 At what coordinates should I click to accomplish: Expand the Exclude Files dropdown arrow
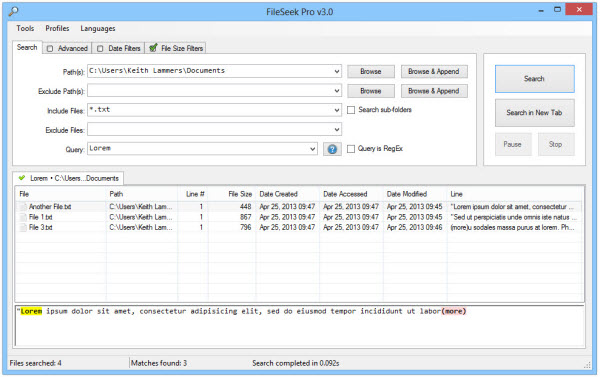(x=337, y=129)
